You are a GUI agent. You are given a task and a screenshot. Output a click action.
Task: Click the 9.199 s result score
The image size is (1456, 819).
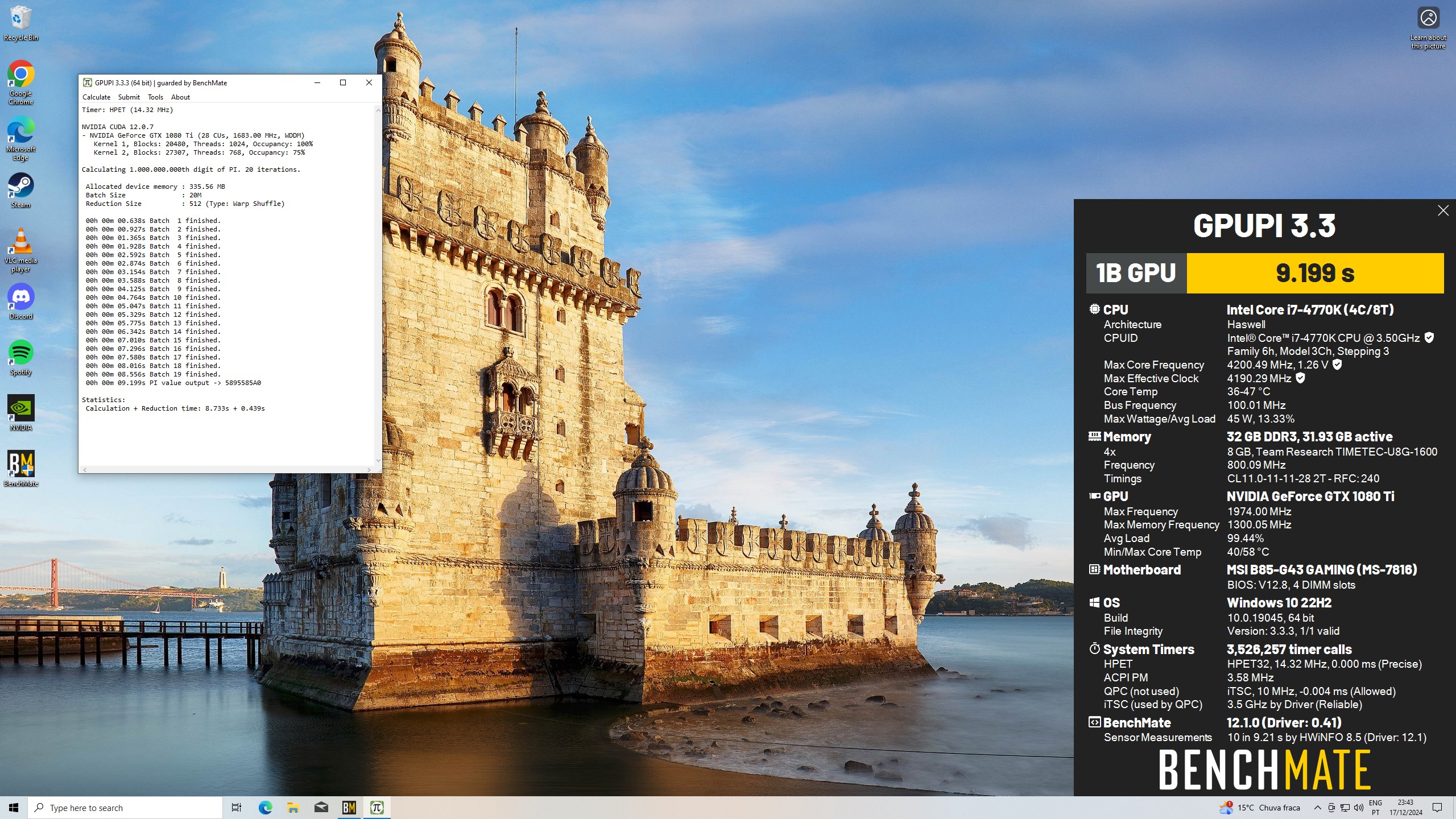pyautogui.click(x=1315, y=273)
